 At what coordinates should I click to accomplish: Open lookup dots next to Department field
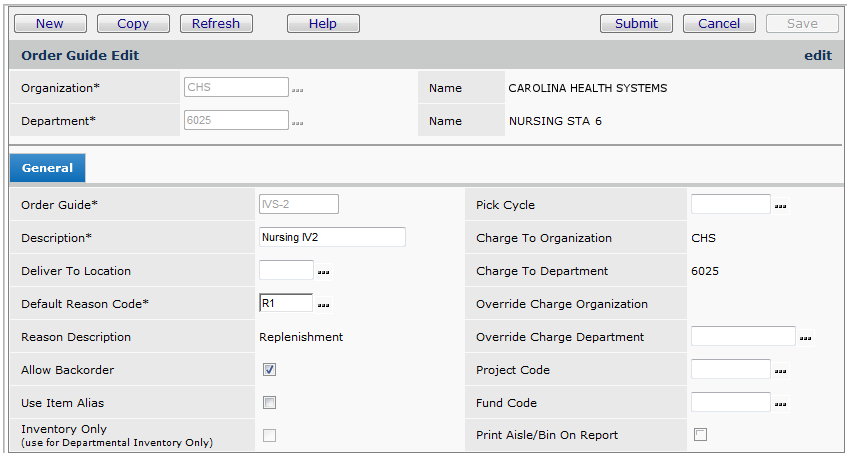pos(297,123)
